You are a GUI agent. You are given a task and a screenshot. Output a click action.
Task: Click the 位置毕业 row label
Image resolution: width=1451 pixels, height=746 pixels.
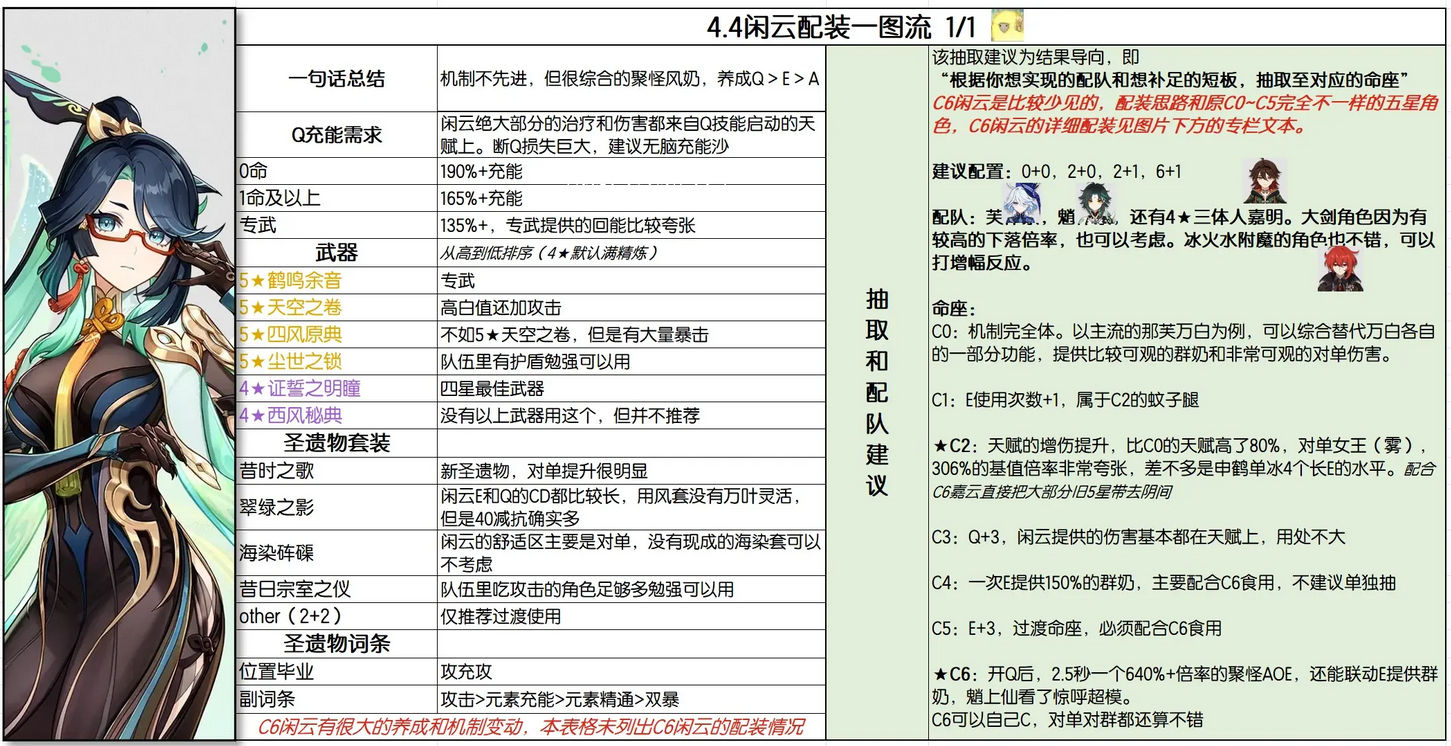pos(336,671)
